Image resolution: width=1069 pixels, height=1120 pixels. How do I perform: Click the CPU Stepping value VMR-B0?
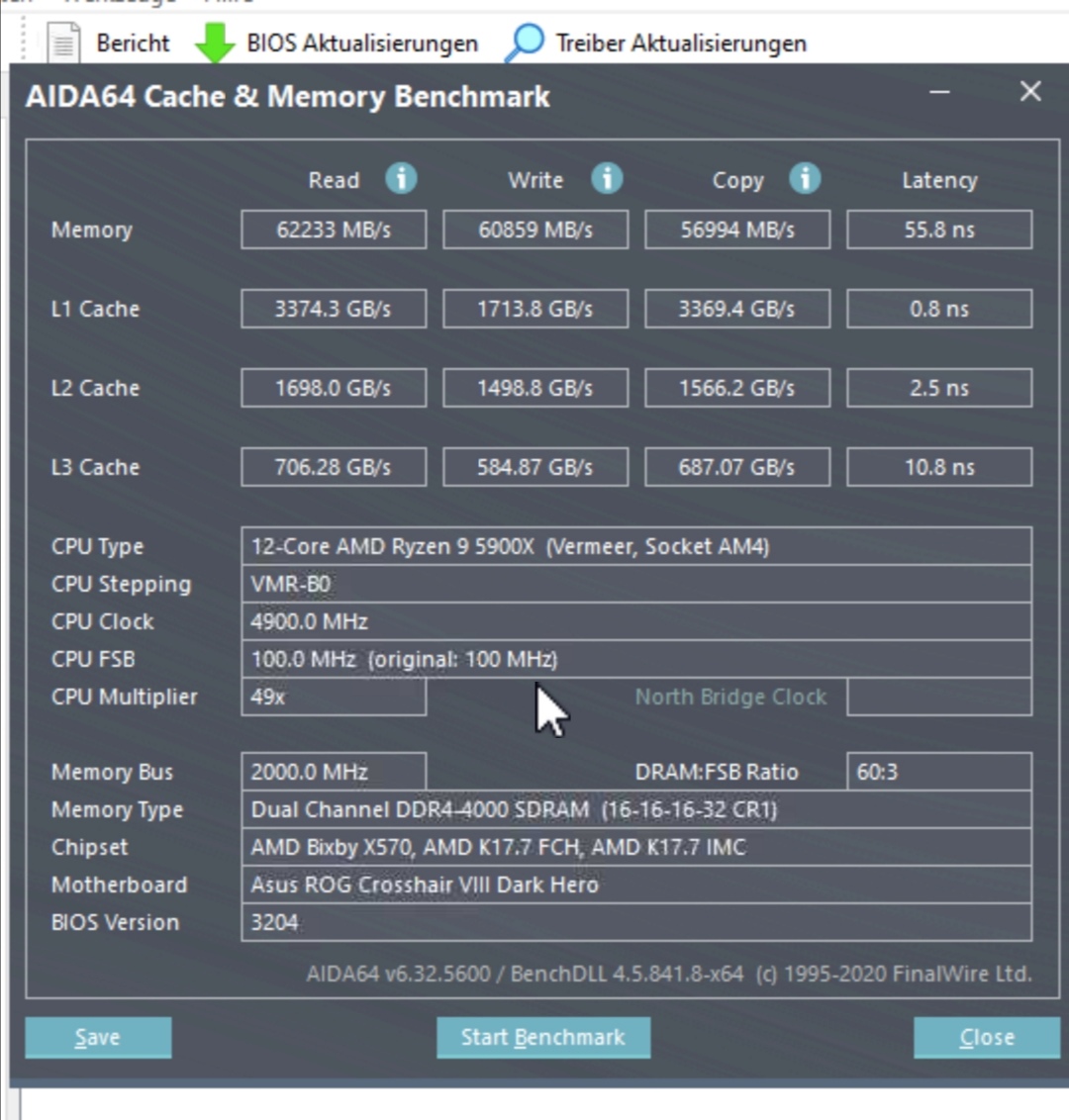coord(636,585)
